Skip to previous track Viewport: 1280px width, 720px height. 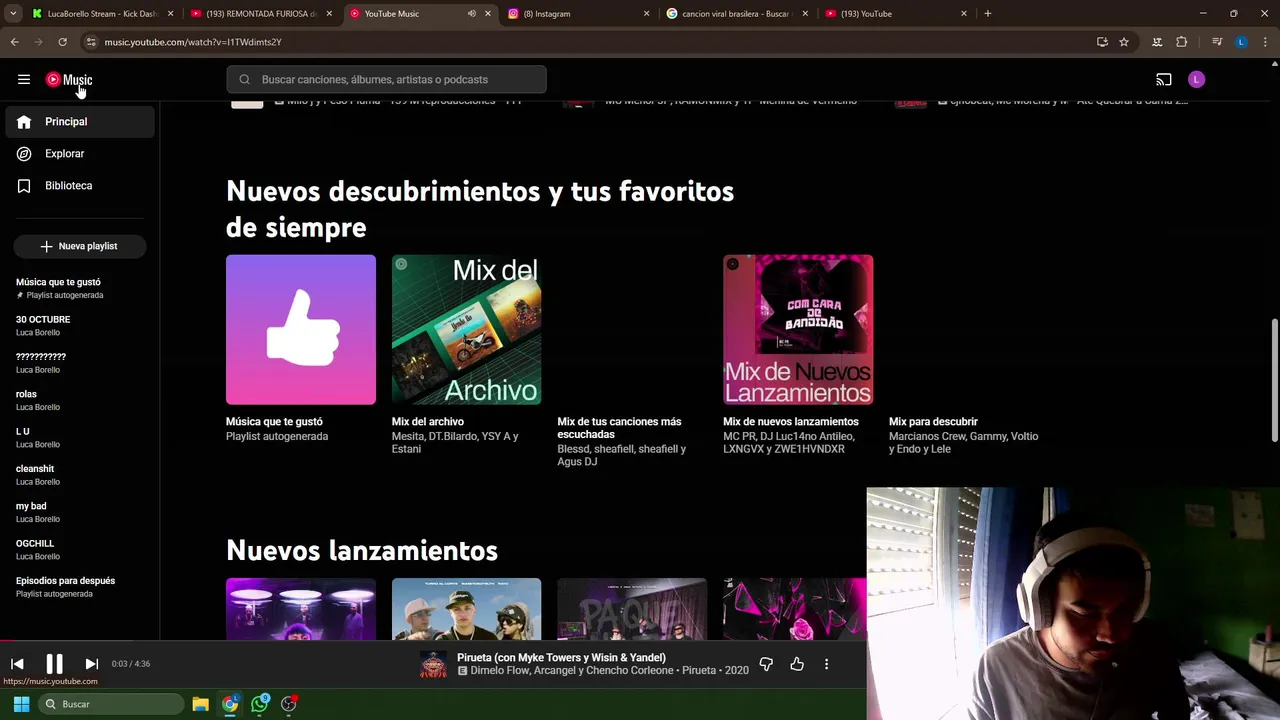pyautogui.click(x=17, y=664)
